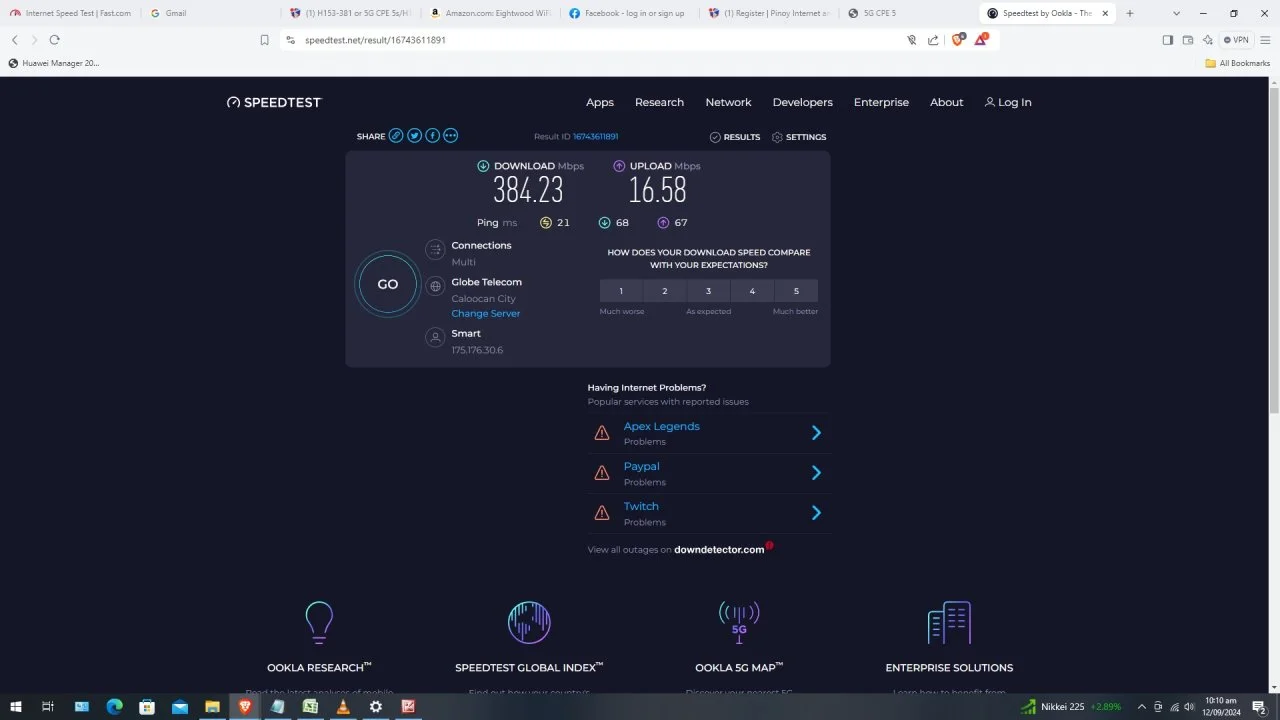Share this page icon in address bar
Viewport: 1280px width, 720px height.
[x=933, y=40]
